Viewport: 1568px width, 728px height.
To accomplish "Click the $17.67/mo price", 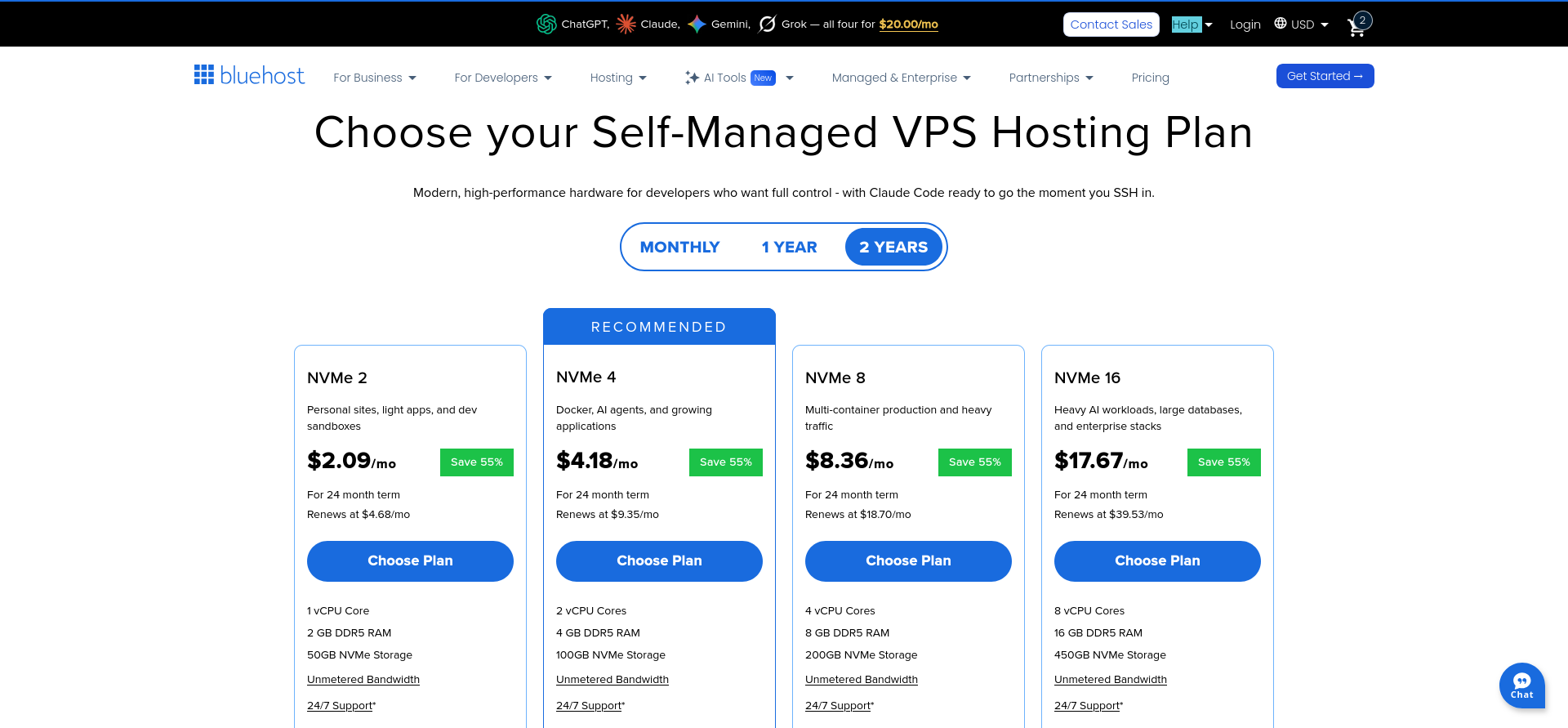I will [1101, 461].
